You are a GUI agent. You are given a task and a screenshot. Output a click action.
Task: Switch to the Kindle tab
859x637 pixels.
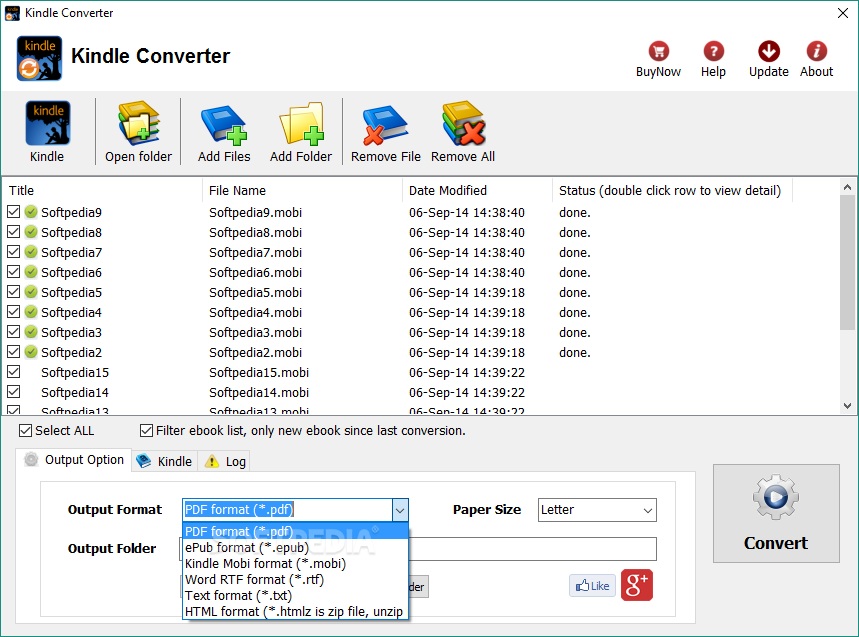(x=164, y=461)
